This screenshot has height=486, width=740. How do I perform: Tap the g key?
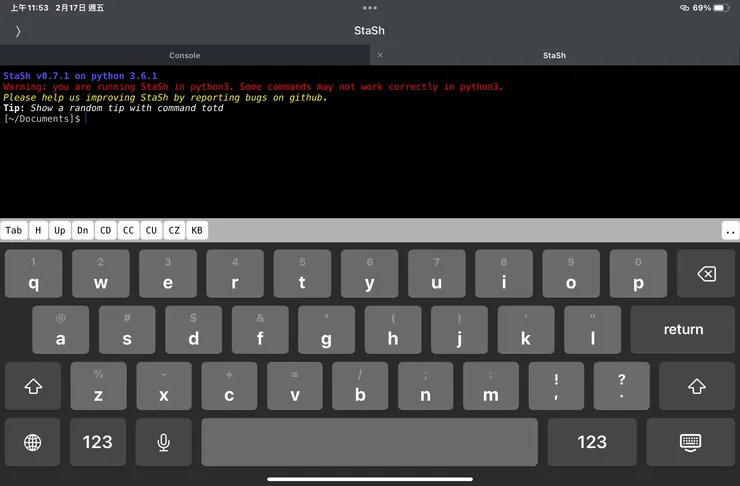coord(326,330)
